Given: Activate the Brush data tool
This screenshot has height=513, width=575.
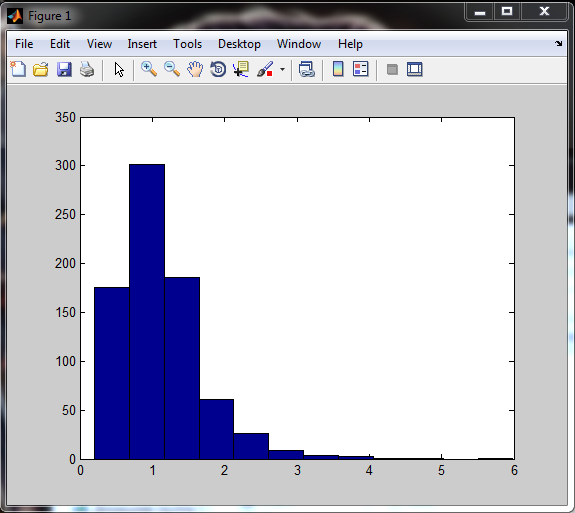Looking at the screenshot, I should pos(265,69).
